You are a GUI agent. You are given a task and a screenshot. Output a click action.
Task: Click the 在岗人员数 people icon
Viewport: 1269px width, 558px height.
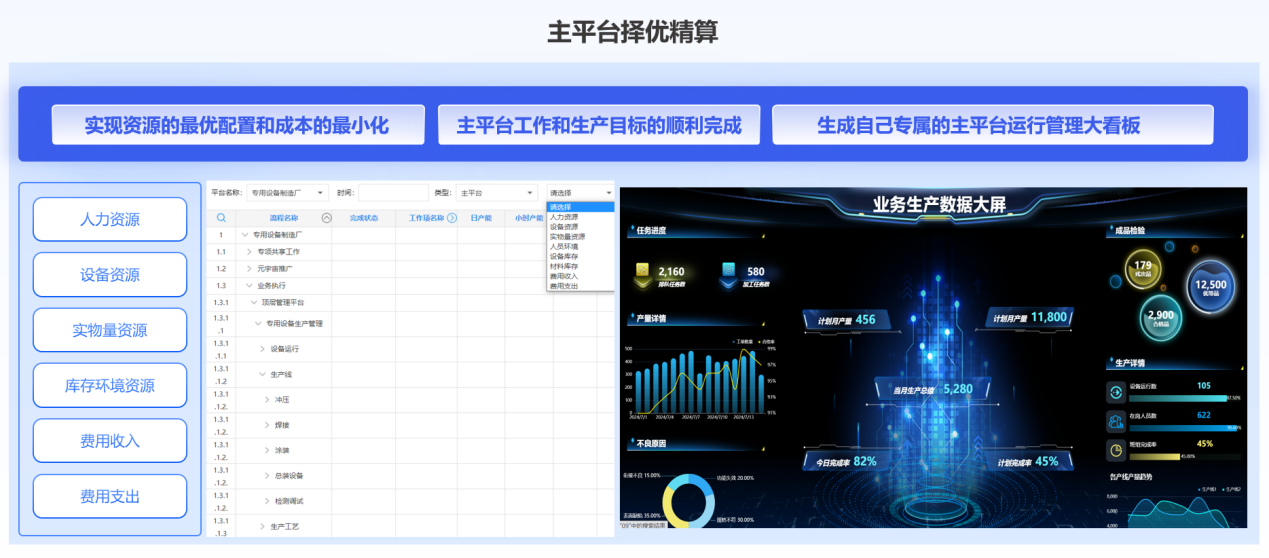(x=1115, y=420)
